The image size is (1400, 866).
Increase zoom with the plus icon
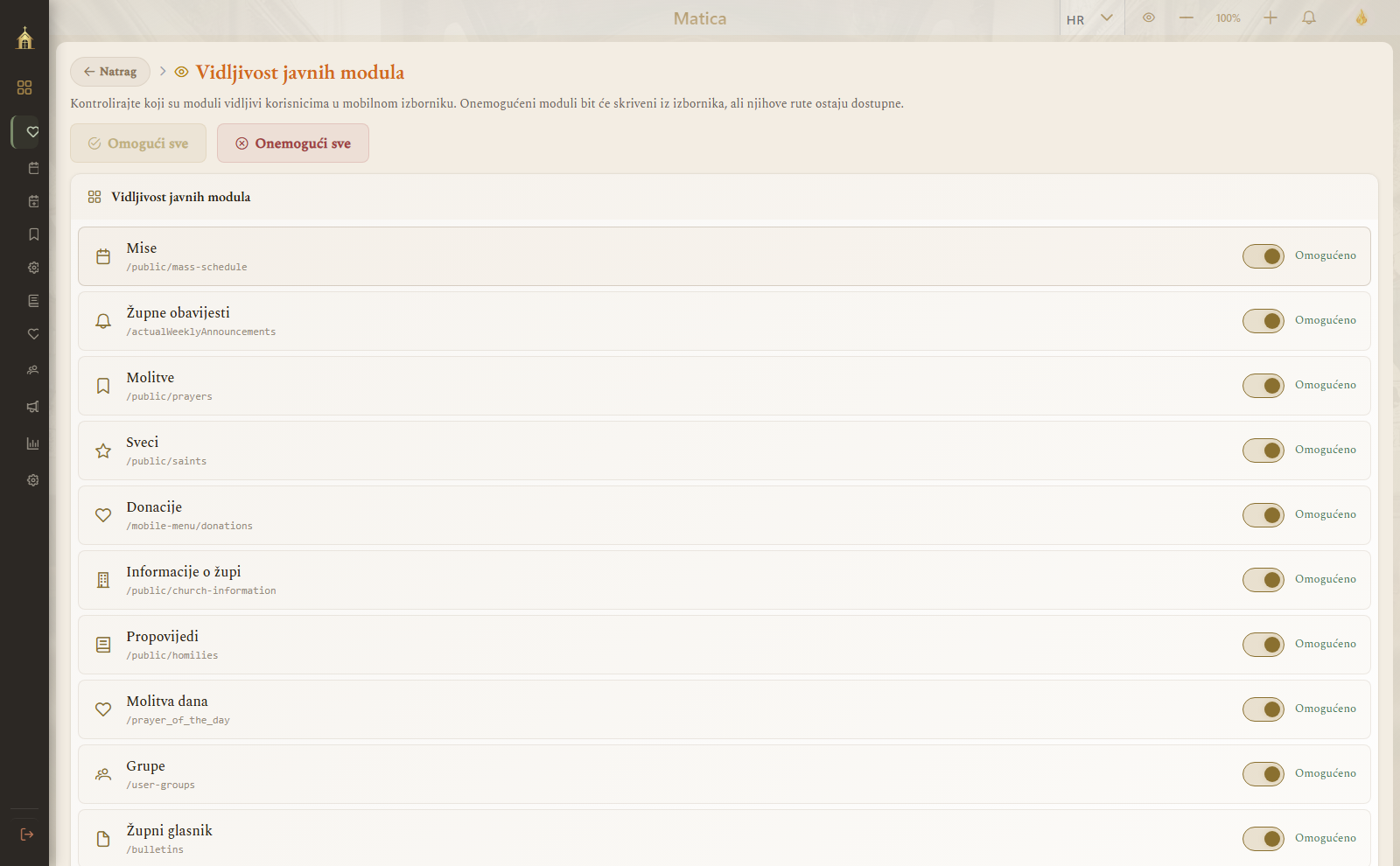1270,17
